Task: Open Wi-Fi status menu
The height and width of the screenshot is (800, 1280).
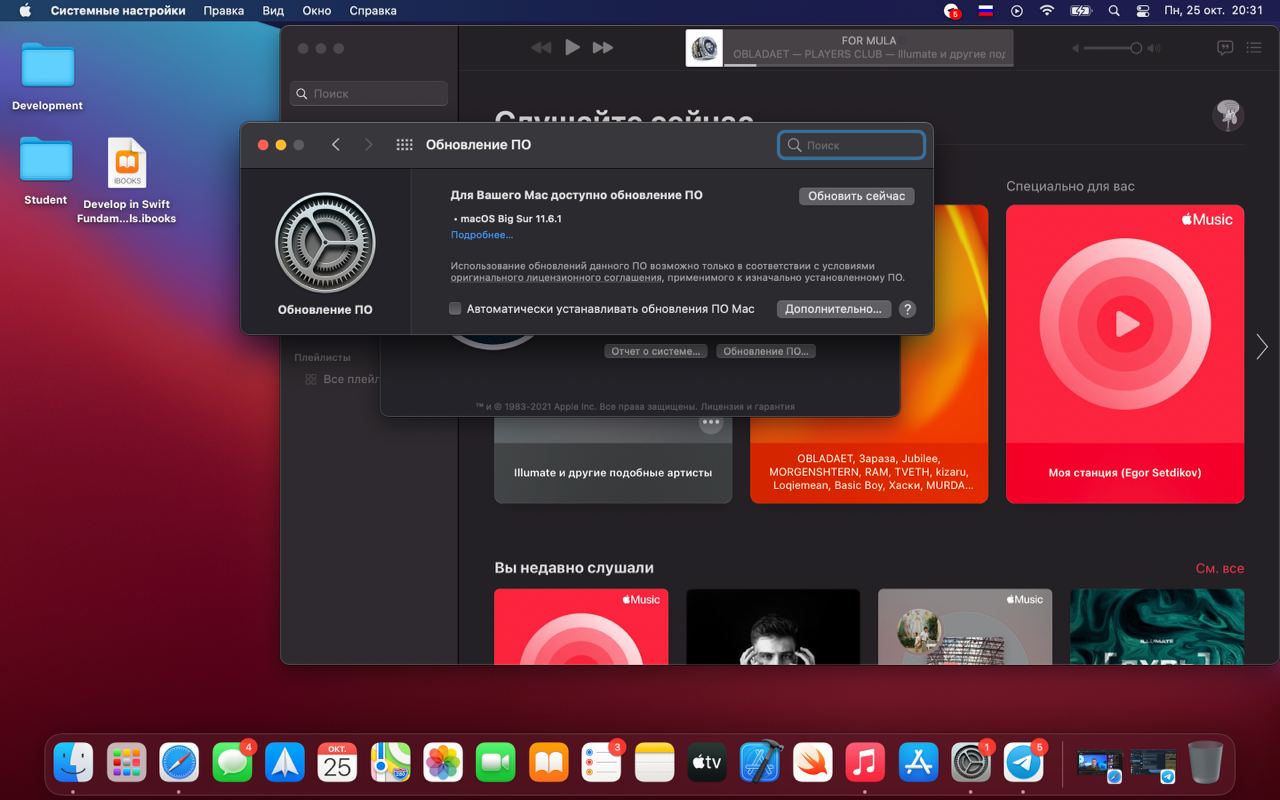Action: (x=1047, y=11)
